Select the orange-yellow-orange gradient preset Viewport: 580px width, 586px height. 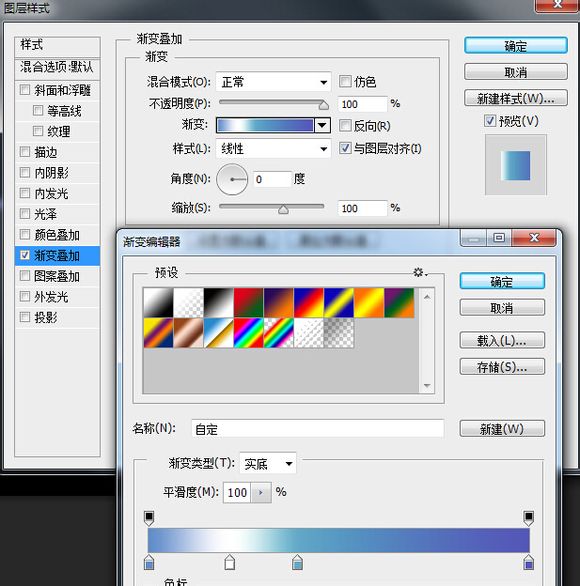pyautogui.click(x=369, y=303)
